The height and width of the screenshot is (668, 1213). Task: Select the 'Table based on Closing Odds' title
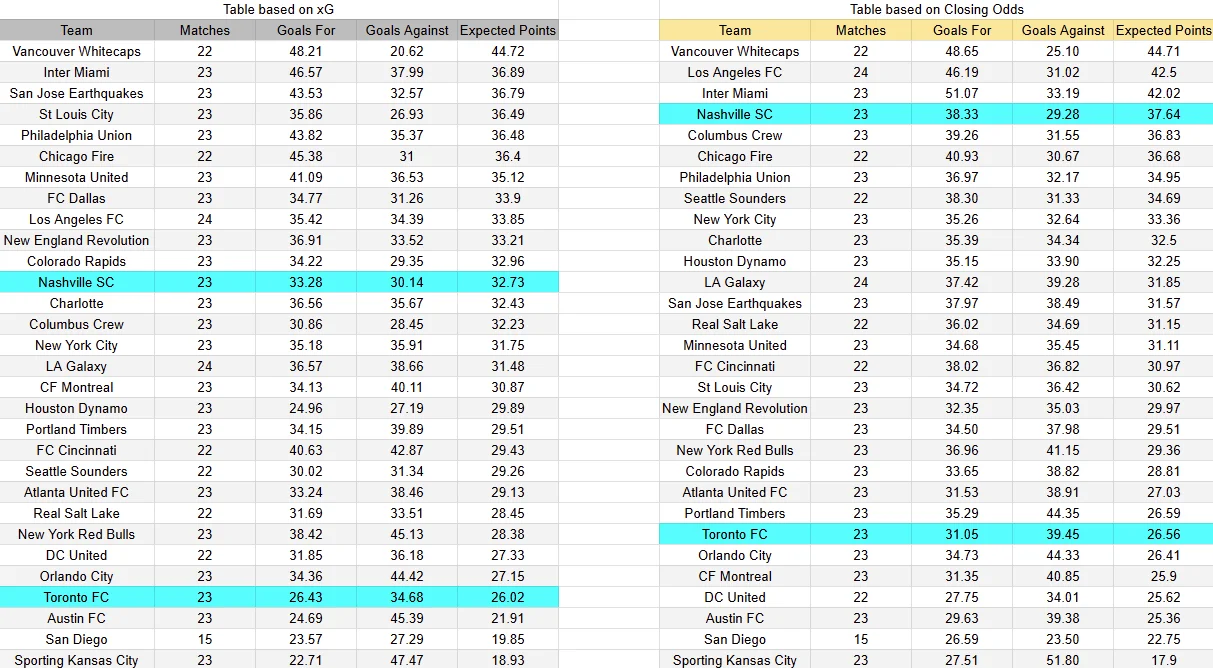[936, 9]
